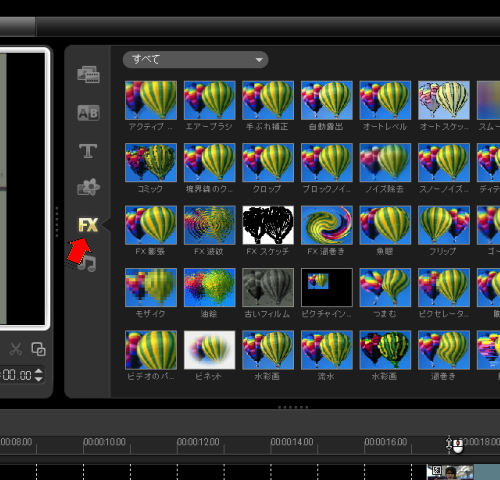Select 水彩画 thumbnail between 流水 and 渦巻き
The width and height of the screenshot is (500, 480).
point(385,350)
